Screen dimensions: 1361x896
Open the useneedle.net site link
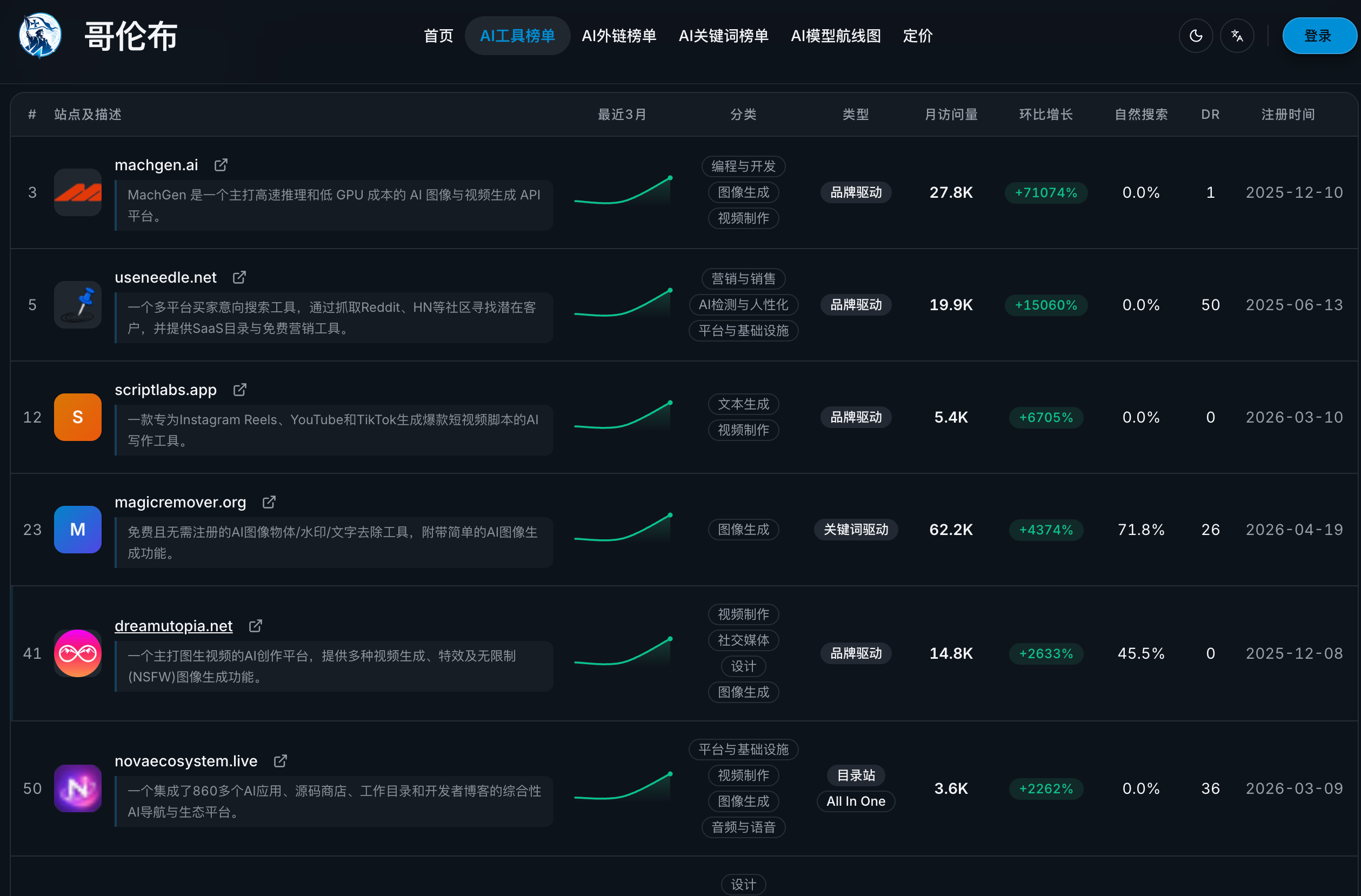point(166,277)
